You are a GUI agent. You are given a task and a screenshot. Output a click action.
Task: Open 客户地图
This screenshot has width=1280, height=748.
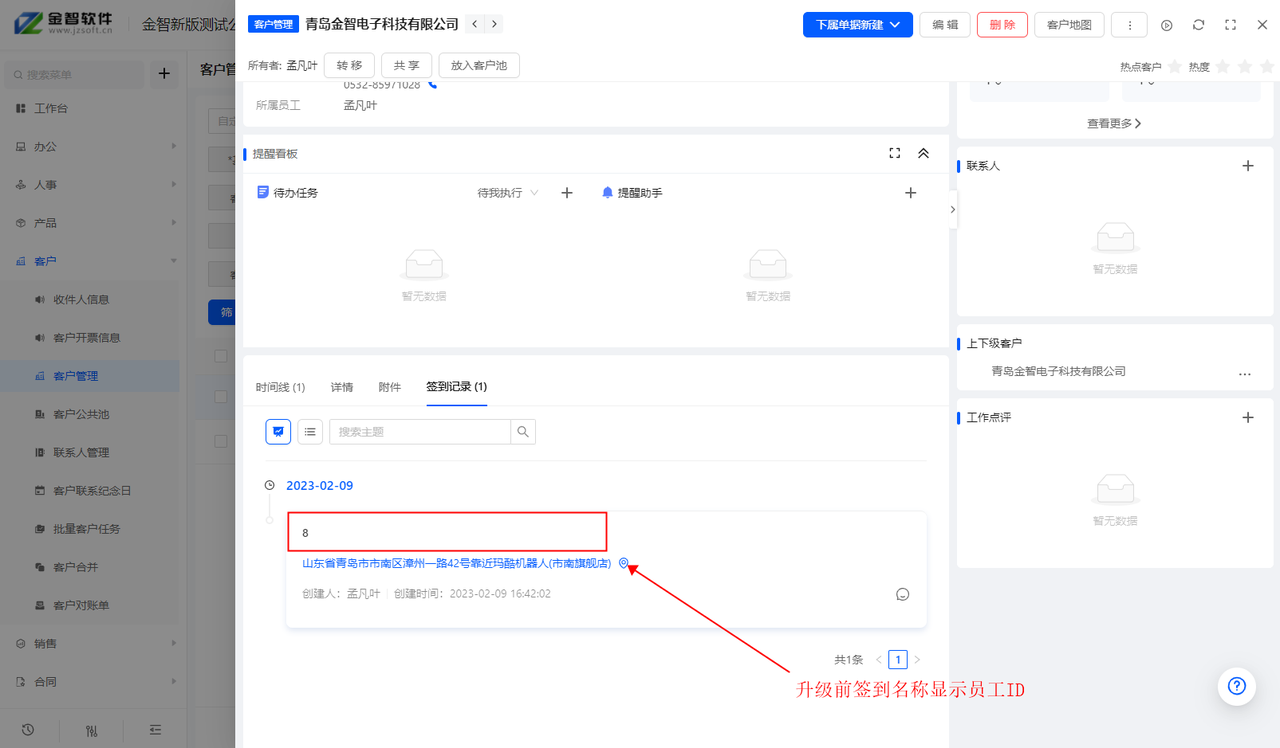coord(1069,25)
